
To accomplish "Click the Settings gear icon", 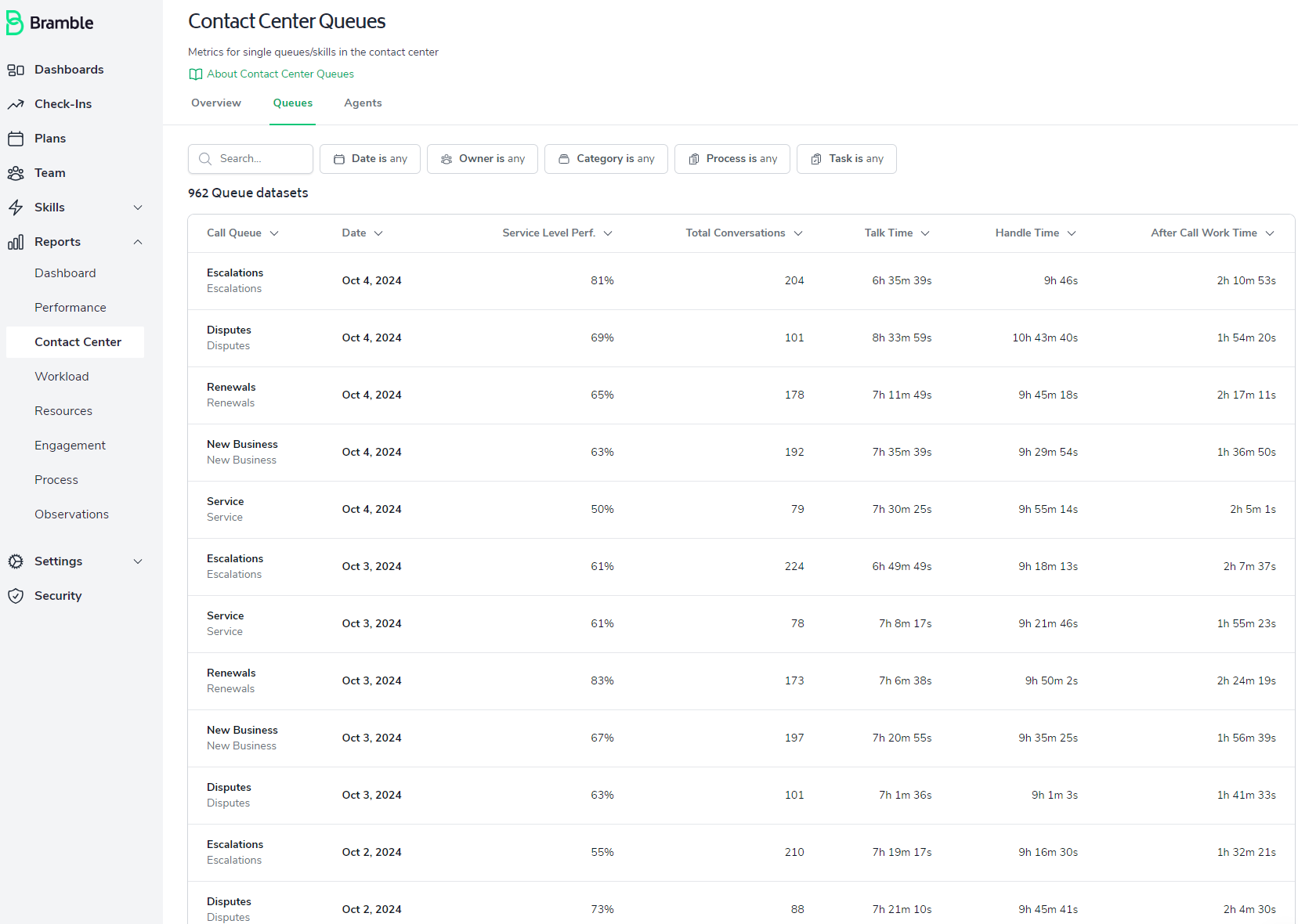I will [16, 561].
